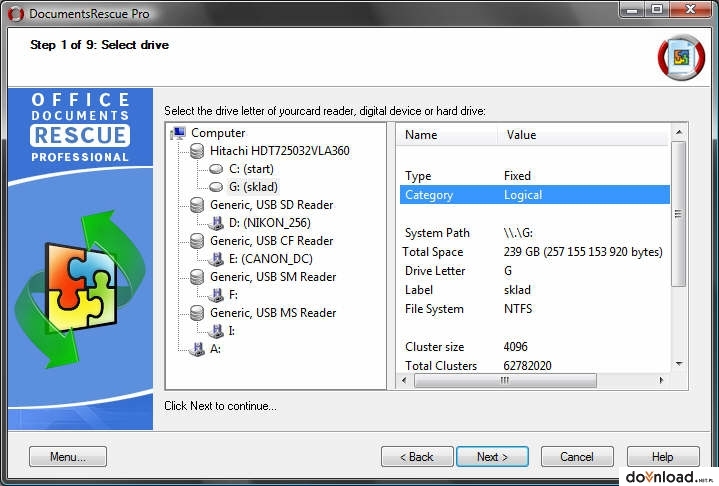Click the System Path property row
Screen dimensions: 719x486
[535, 233]
